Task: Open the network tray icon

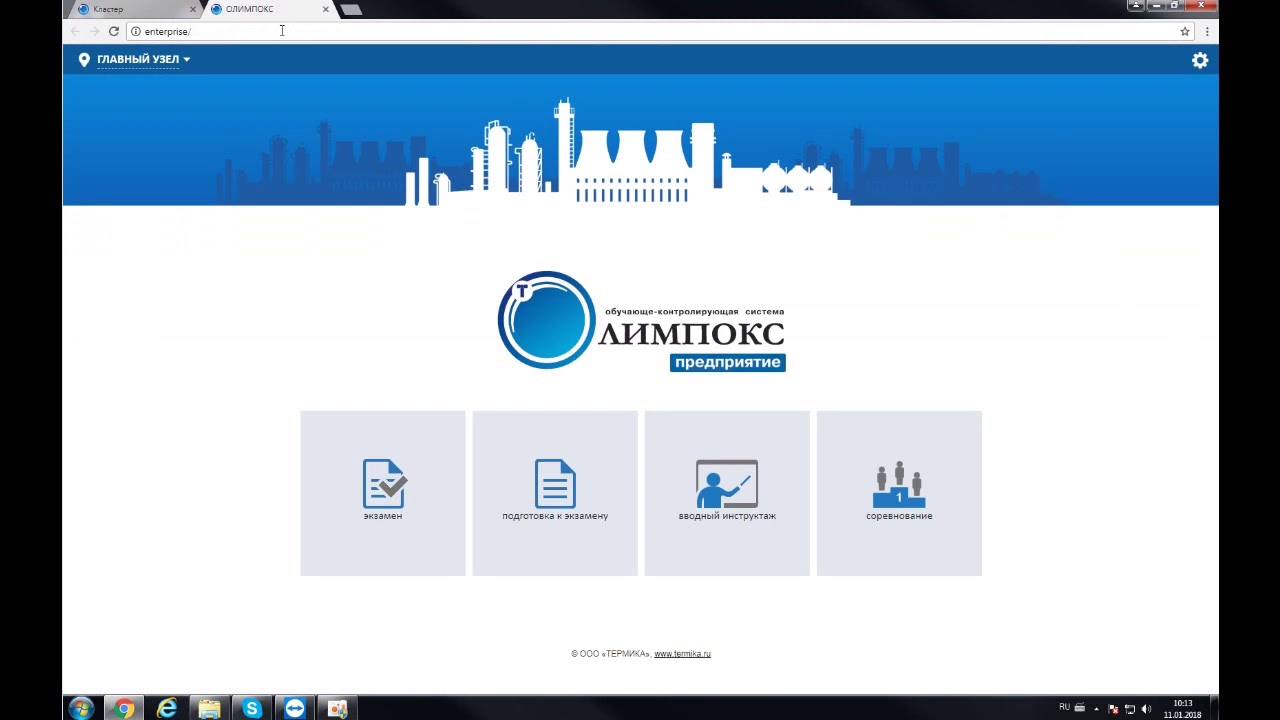Action: coord(1130,709)
